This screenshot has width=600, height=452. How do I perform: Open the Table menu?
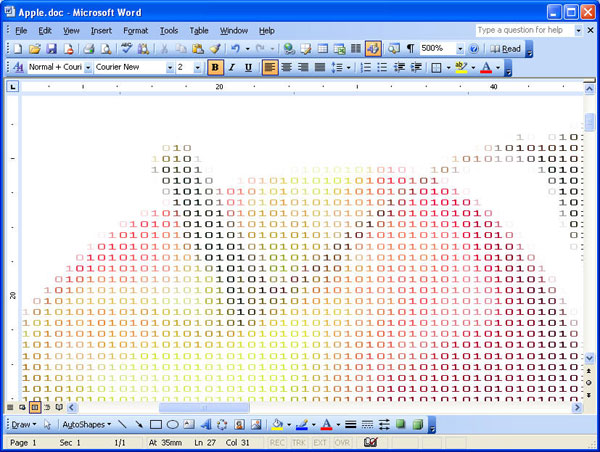[199, 31]
